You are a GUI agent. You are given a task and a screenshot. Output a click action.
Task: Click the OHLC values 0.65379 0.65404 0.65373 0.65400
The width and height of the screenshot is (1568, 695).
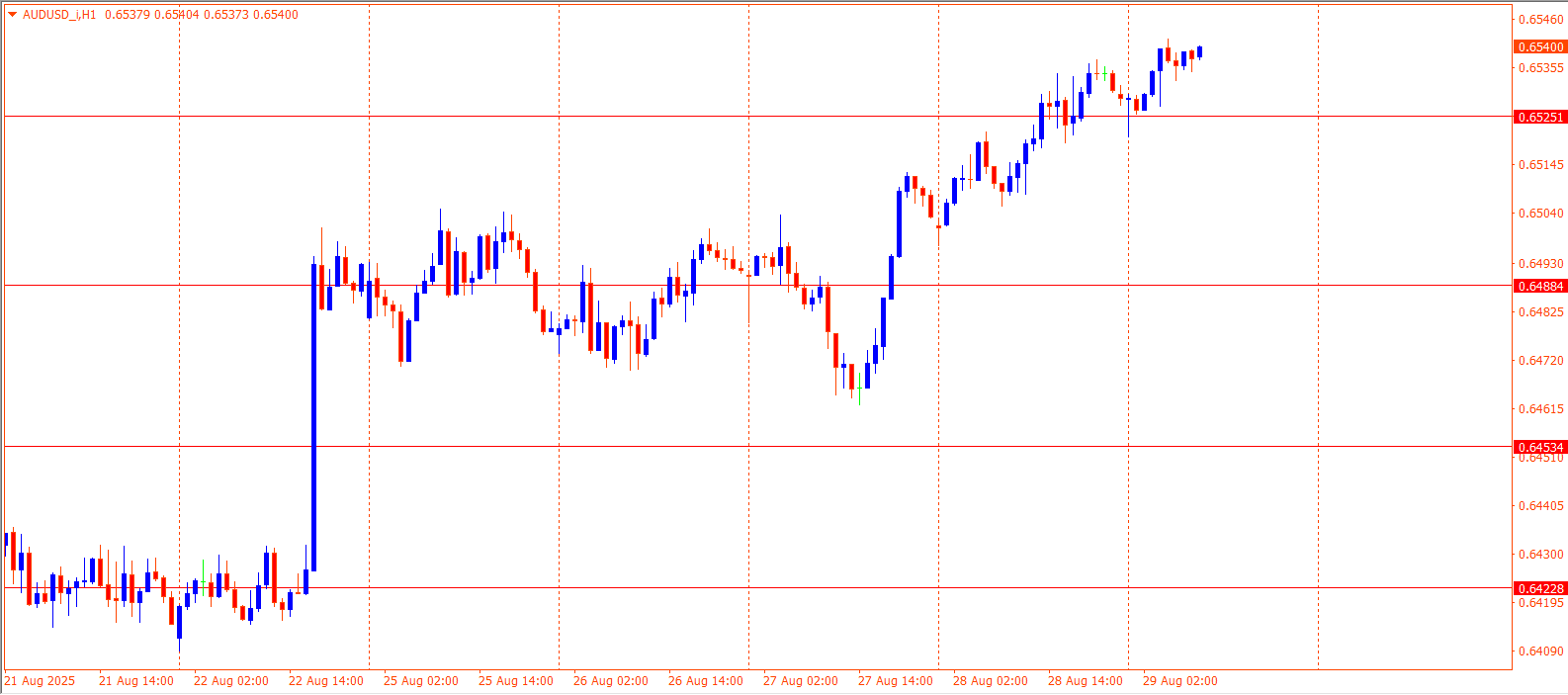201,15
